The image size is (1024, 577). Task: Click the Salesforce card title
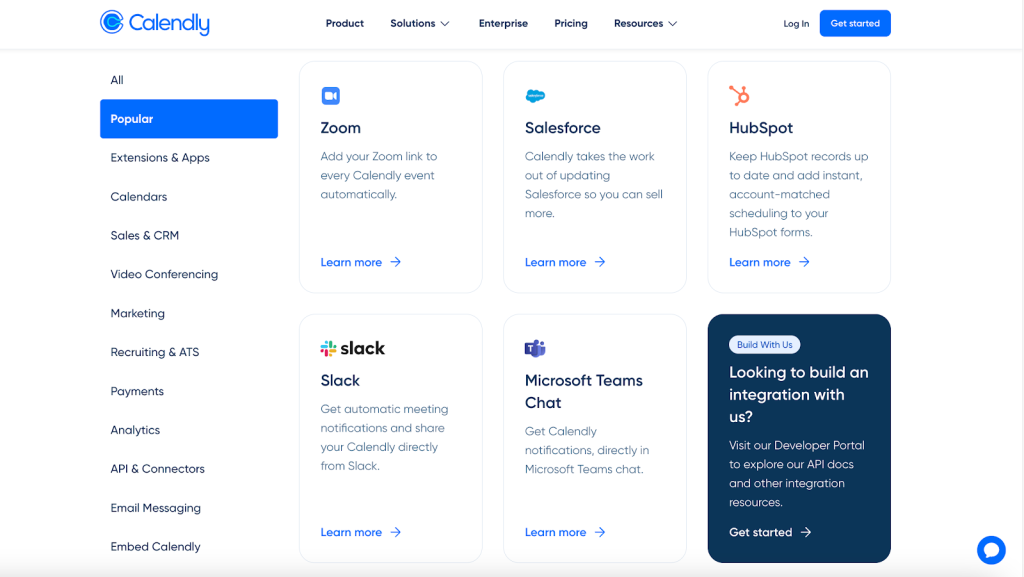coord(562,127)
